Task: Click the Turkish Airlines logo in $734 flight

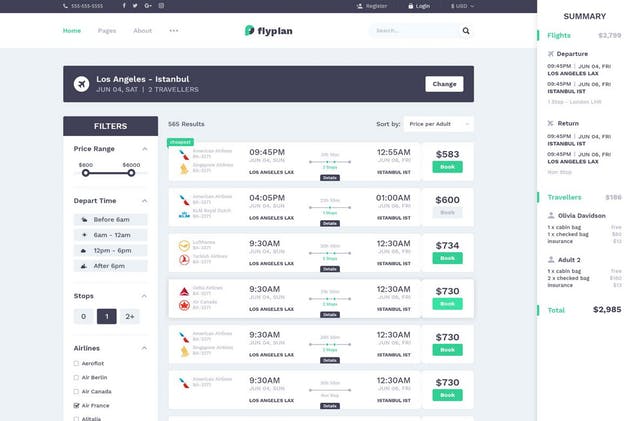Action: (184, 260)
